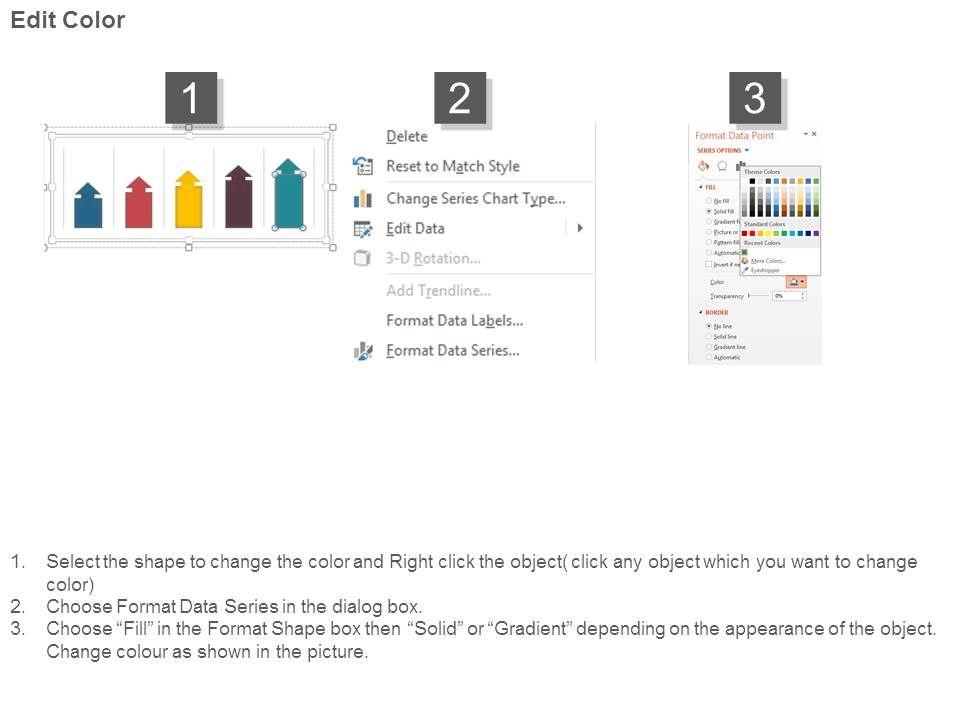Open the Effects pentagon icon tab
The width and height of the screenshot is (960, 720).
coord(721,166)
